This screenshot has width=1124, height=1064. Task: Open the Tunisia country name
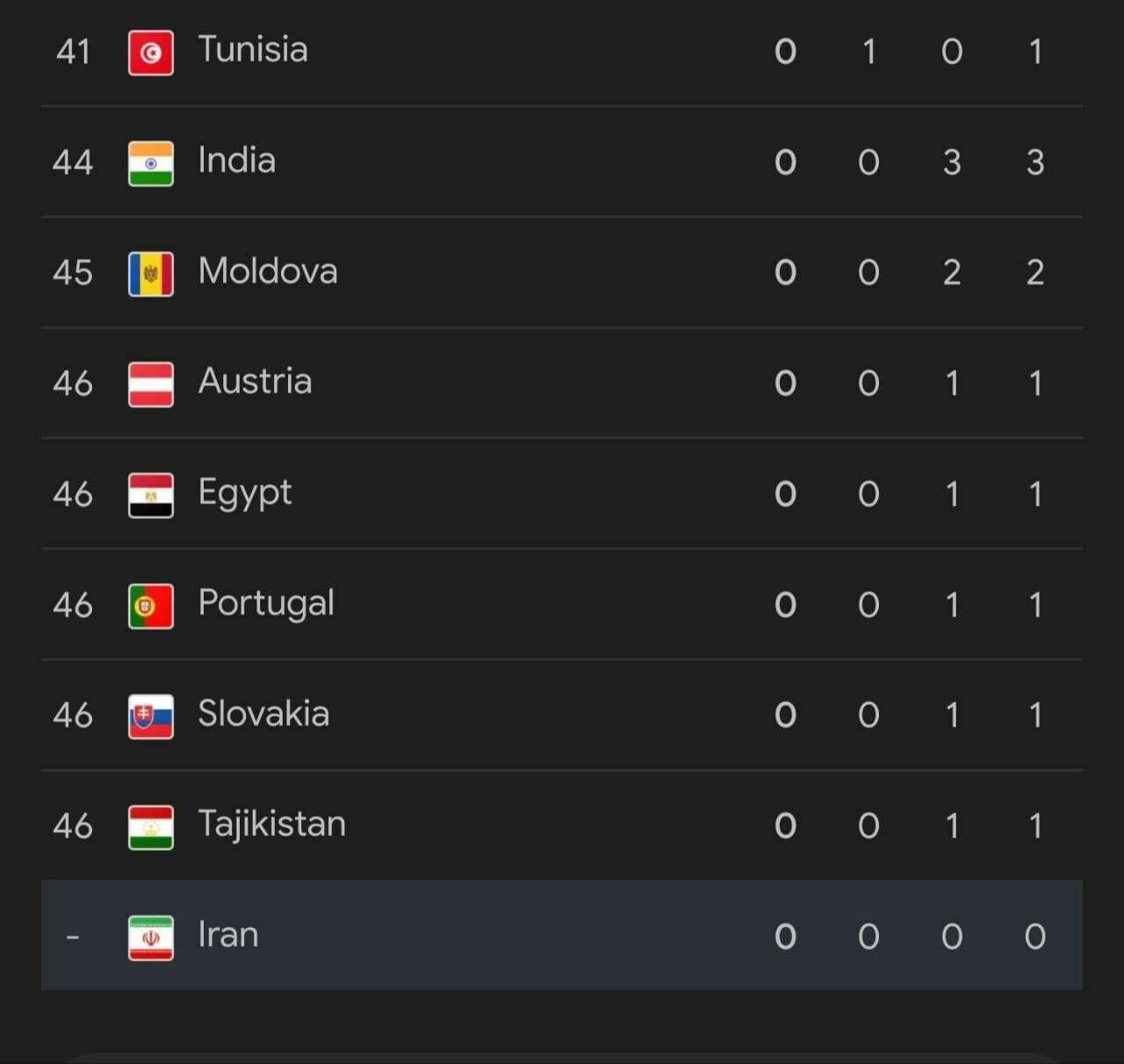point(253,49)
